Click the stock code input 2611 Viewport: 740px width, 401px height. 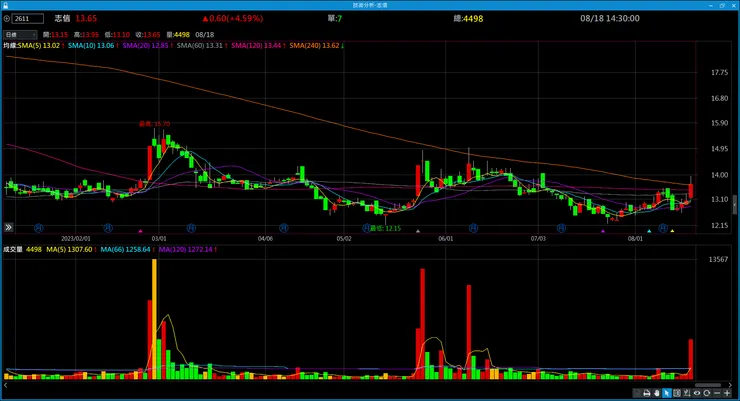pyautogui.click(x=28, y=18)
